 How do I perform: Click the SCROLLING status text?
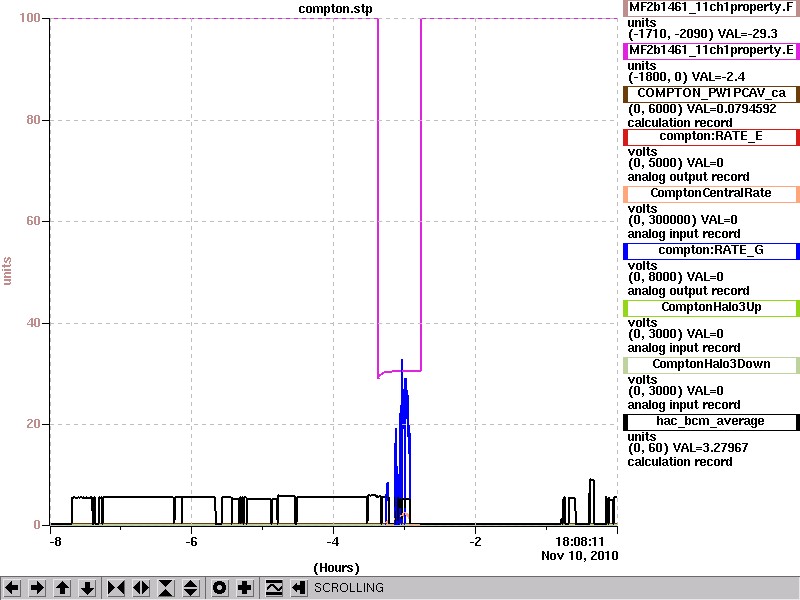pos(348,588)
